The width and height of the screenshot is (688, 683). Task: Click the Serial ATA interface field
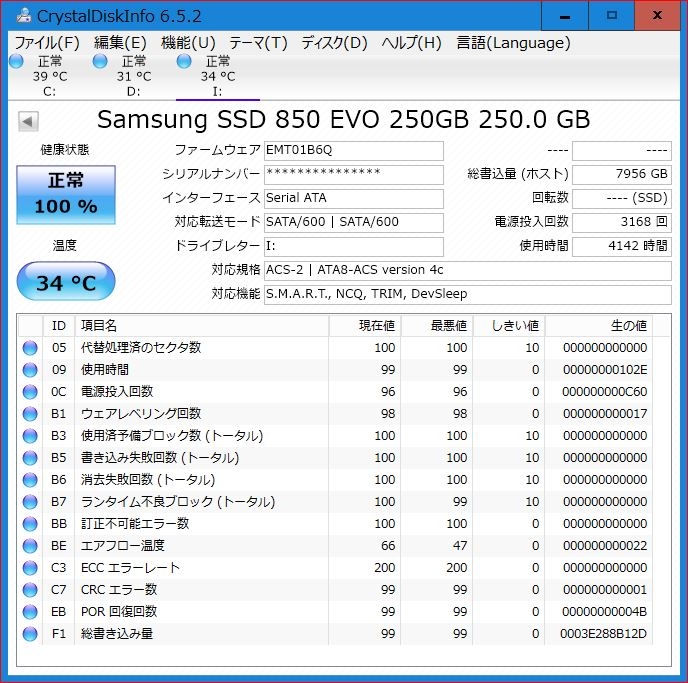(x=354, y=198)
